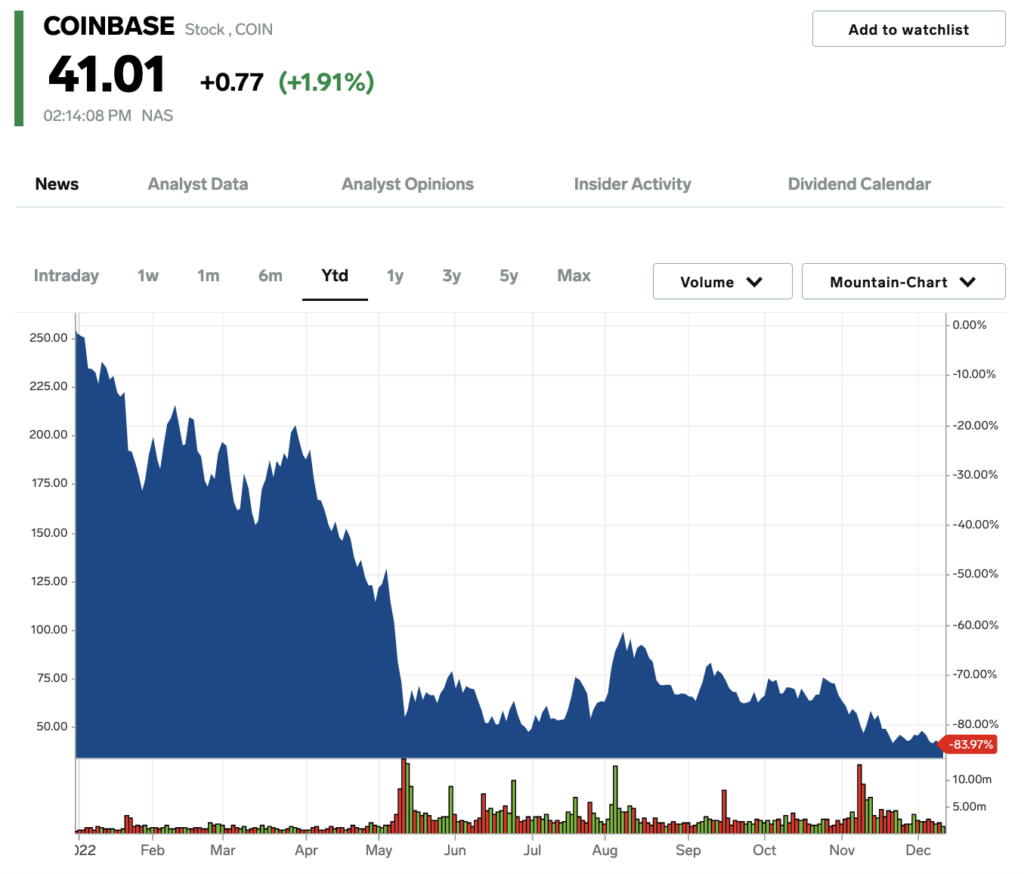Screen dimensions: 1024x874
Task: Set chart range to 5y
Action: [509, 276]
